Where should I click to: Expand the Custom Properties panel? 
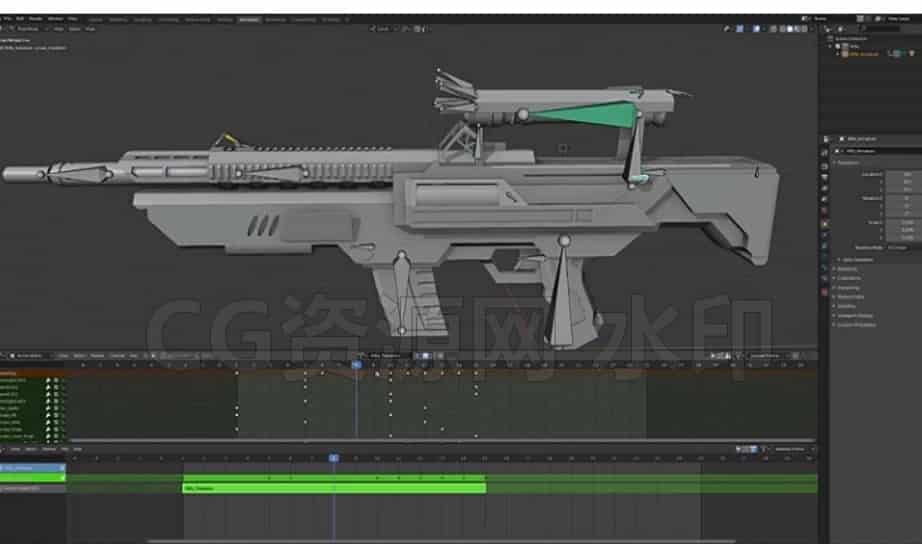(x=856, y=325)
